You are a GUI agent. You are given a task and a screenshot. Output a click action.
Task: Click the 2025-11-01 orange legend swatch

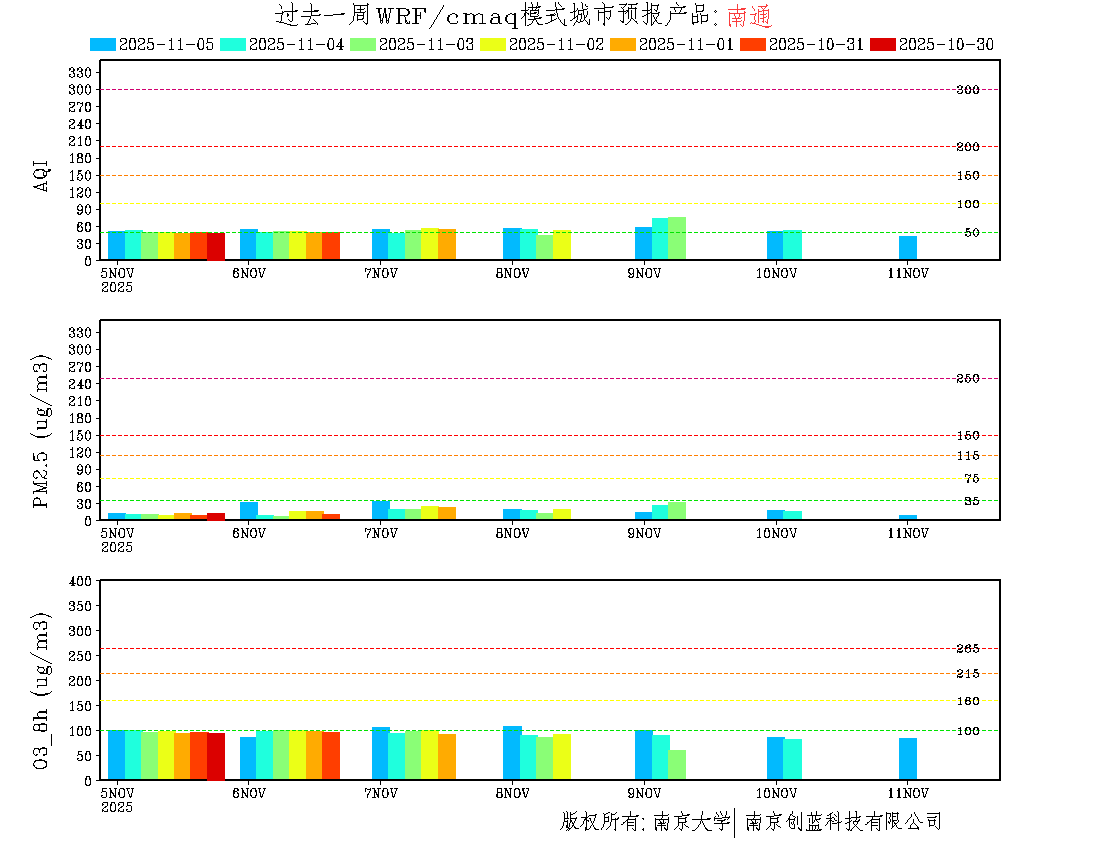623,44
